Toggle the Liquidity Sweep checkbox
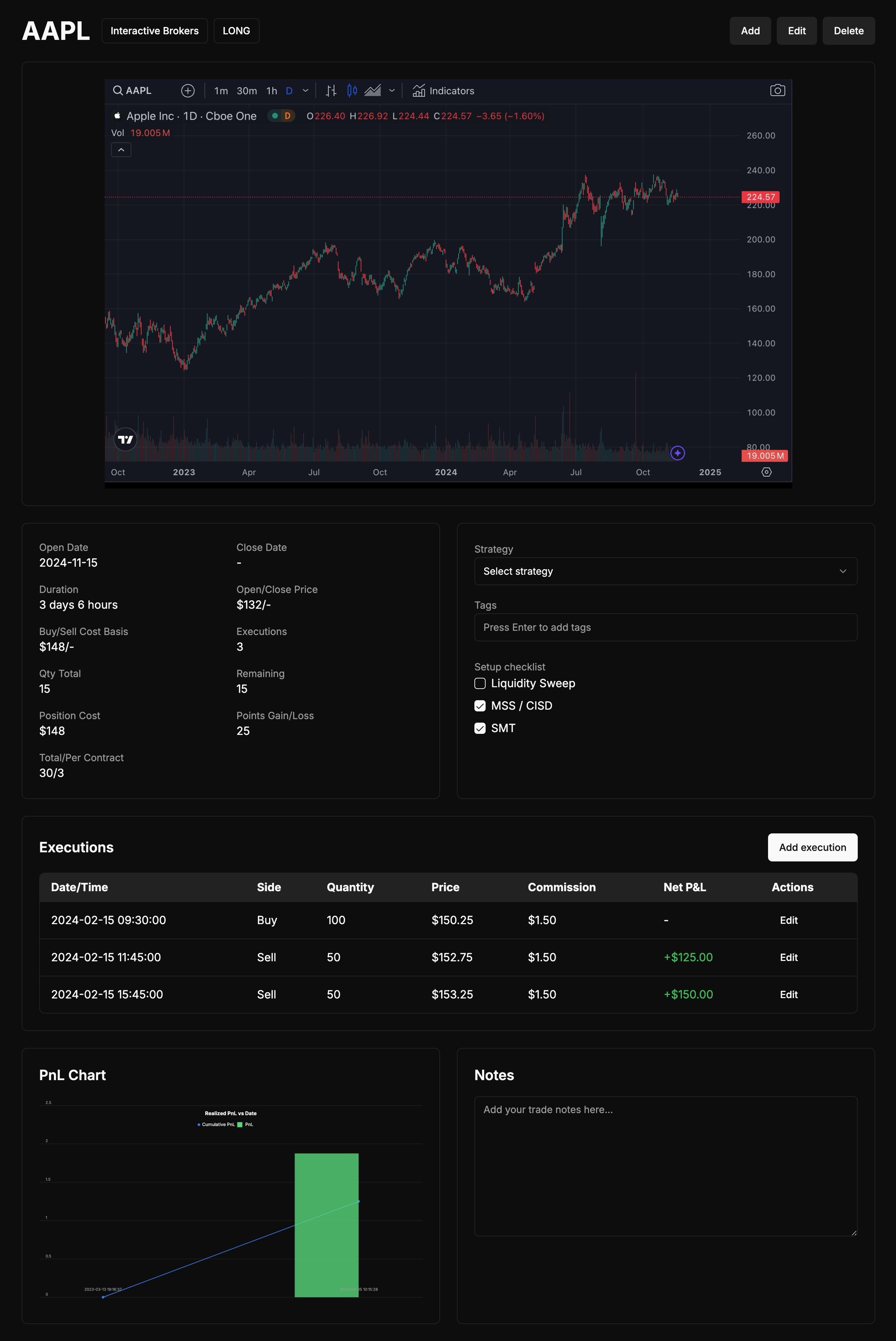The image size is (896, 1341). (x=480, y=683)
